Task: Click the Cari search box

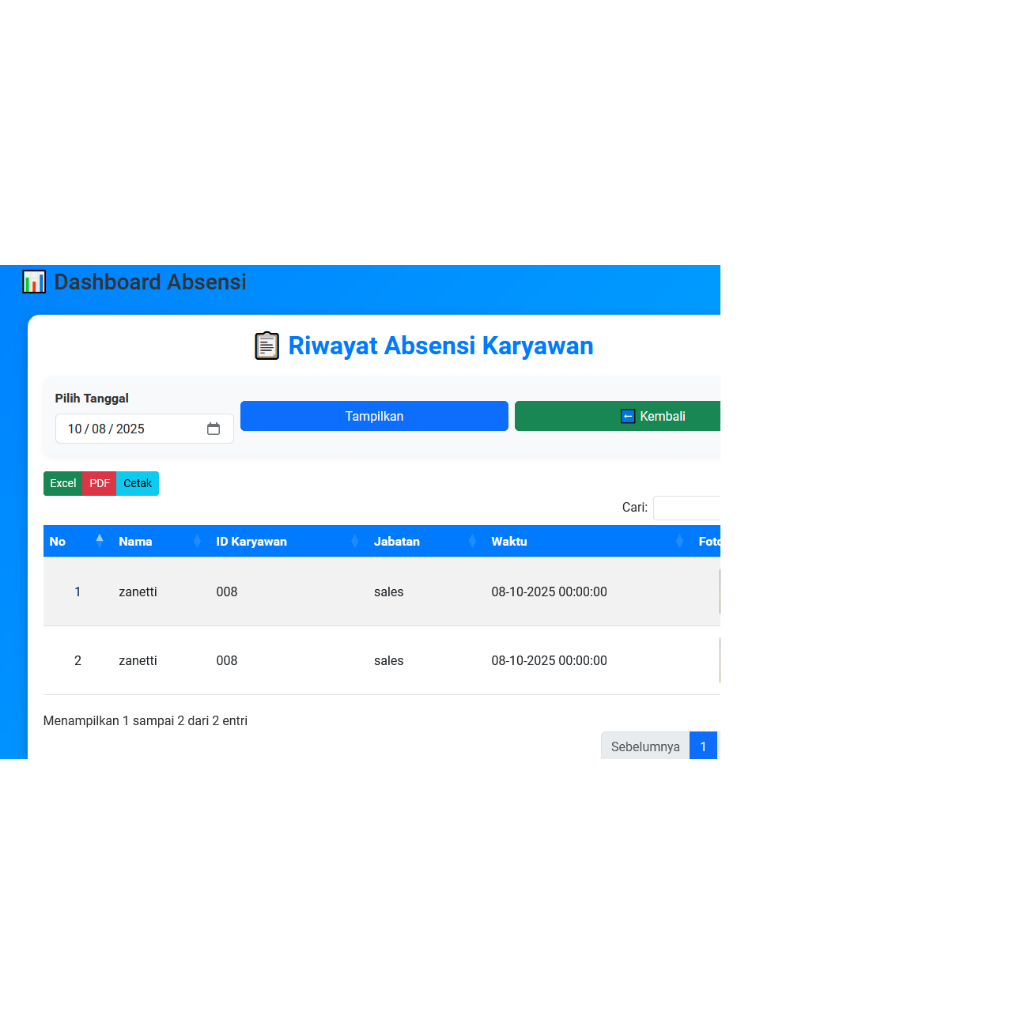Action: (x=687, y=508)
